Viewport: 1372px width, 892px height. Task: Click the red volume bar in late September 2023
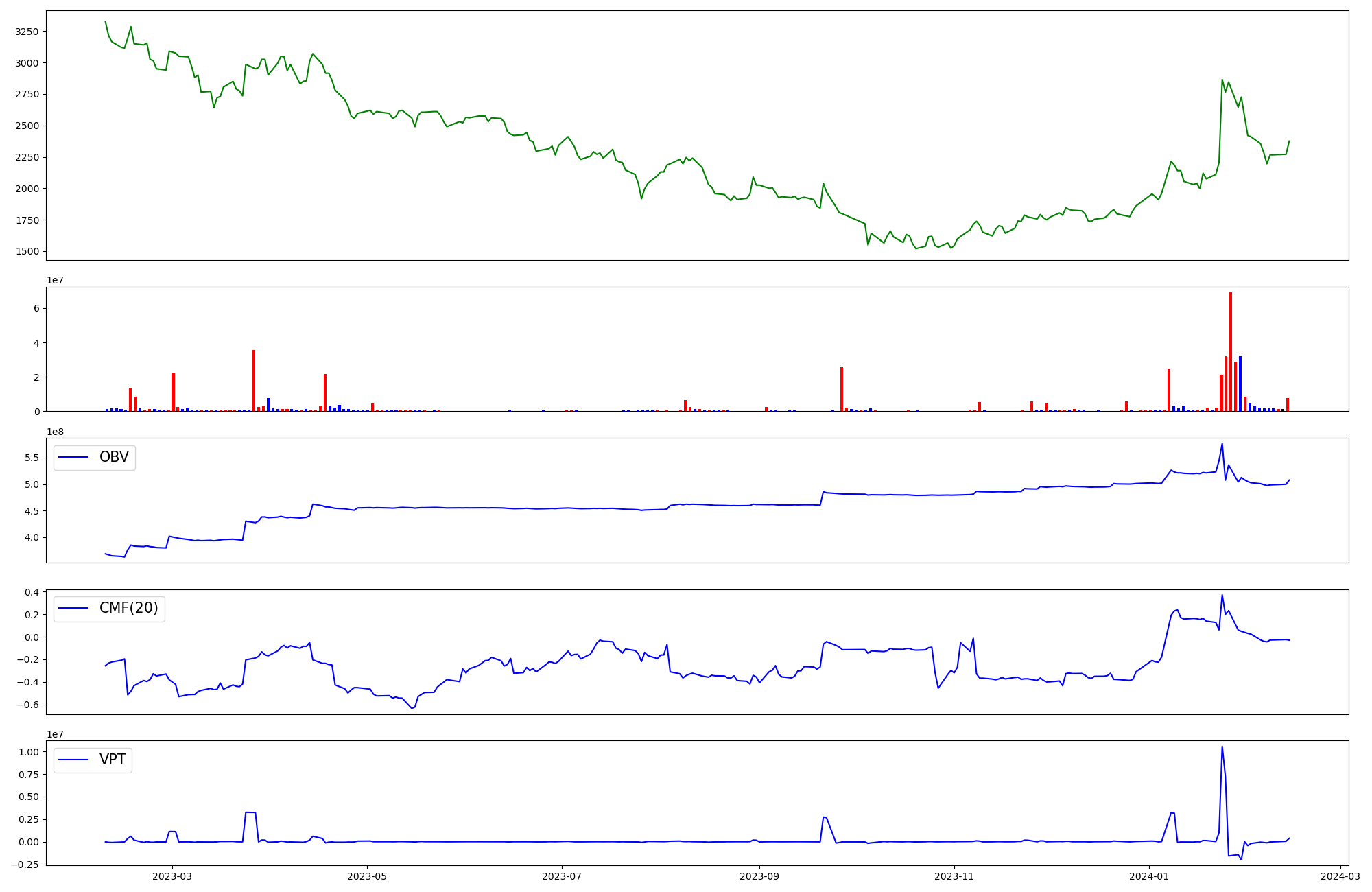842,389
